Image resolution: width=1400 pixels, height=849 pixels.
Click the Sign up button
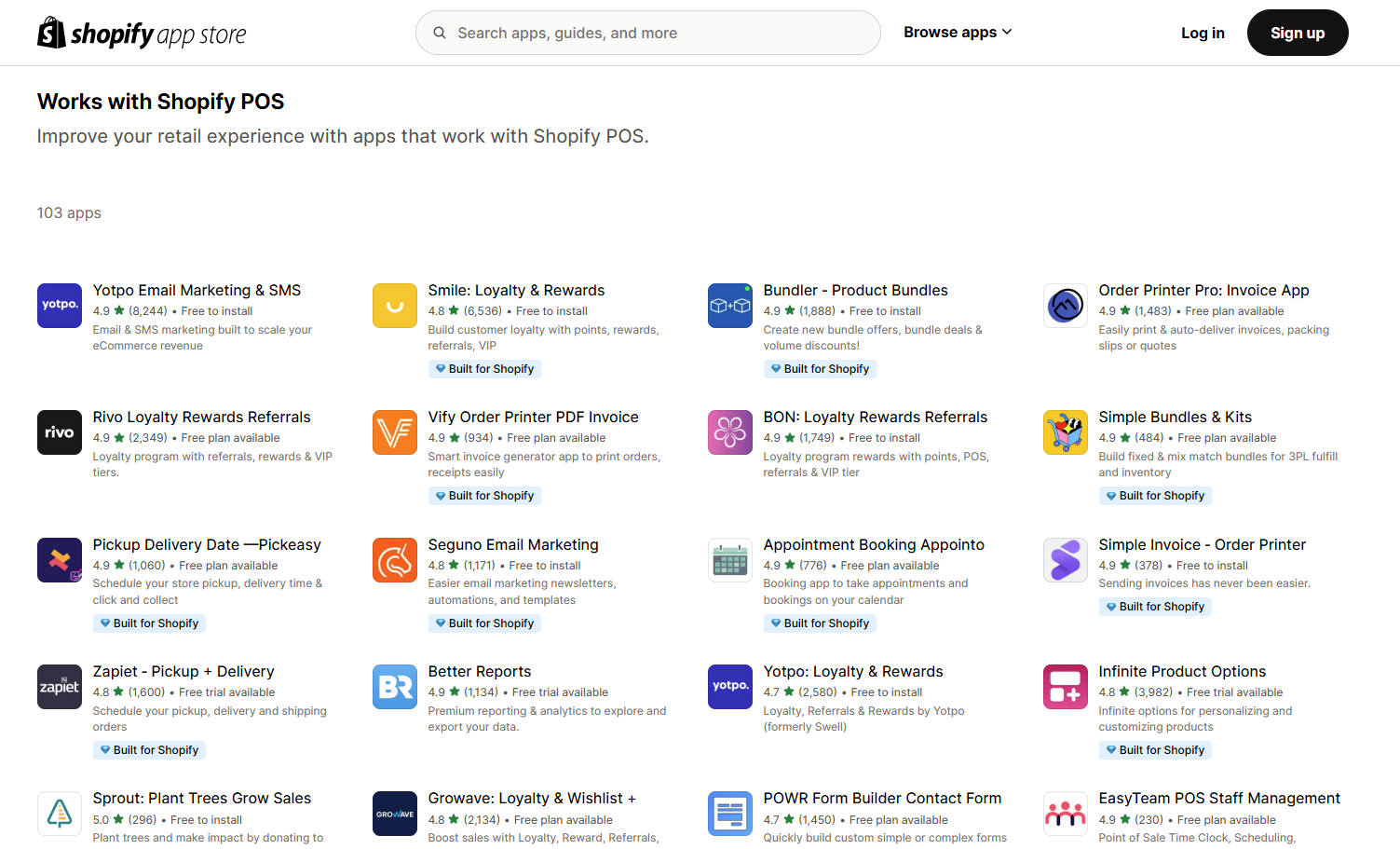[1298, 33]
